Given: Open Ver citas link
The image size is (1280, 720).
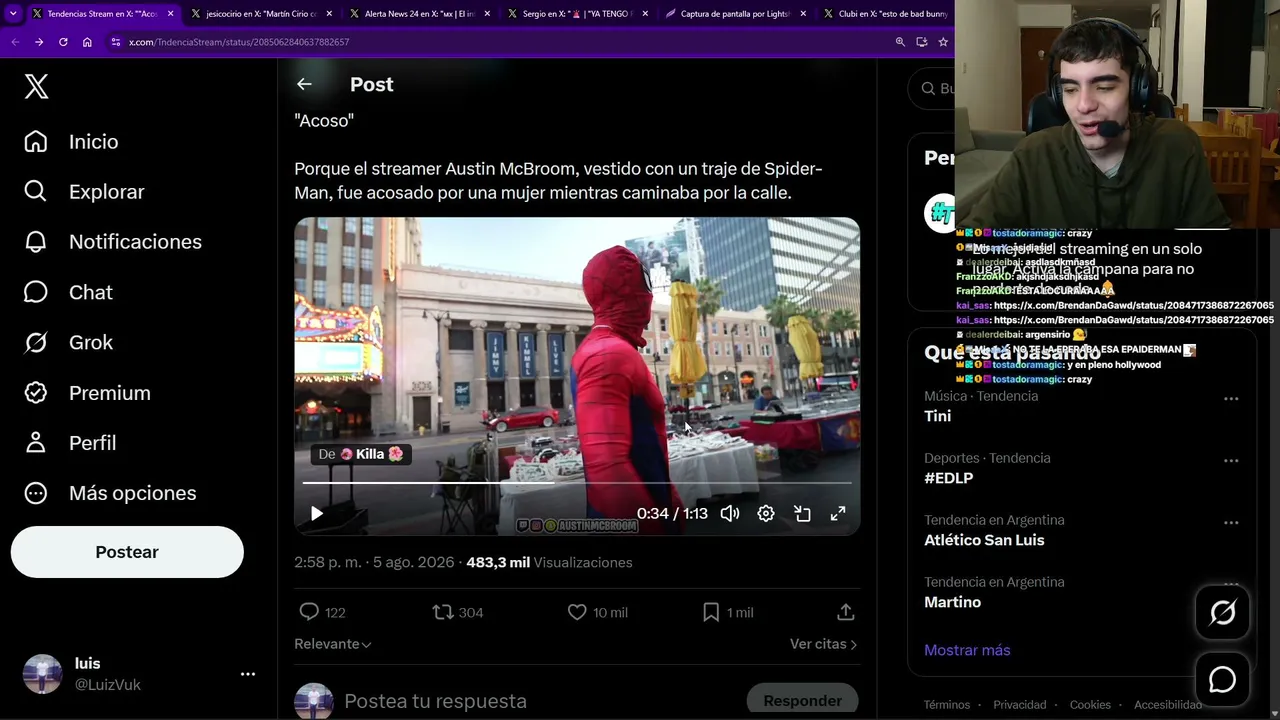Looking at the screenshot, I should click(824, 644).
